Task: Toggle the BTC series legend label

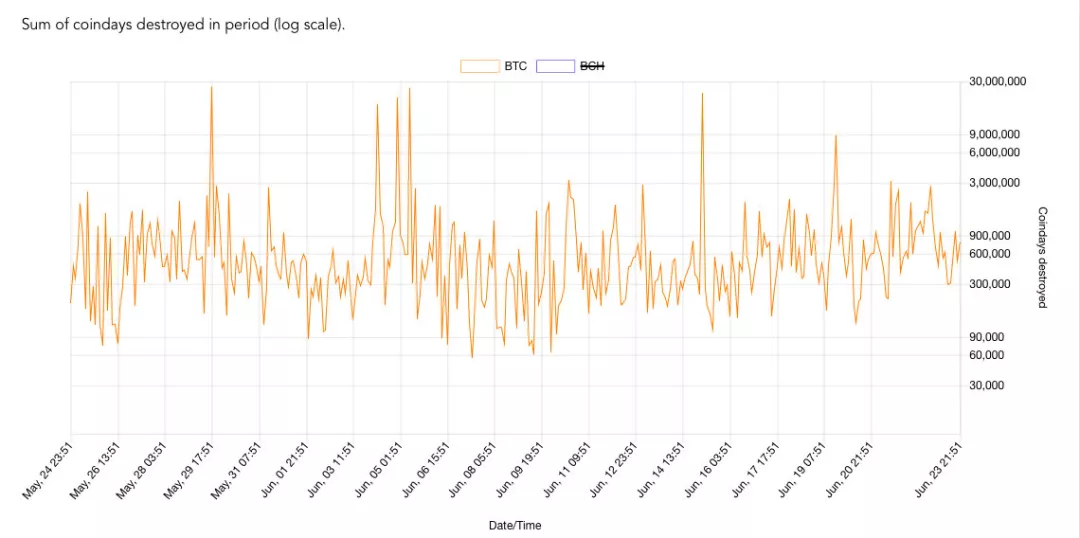Action: [515, 67]
